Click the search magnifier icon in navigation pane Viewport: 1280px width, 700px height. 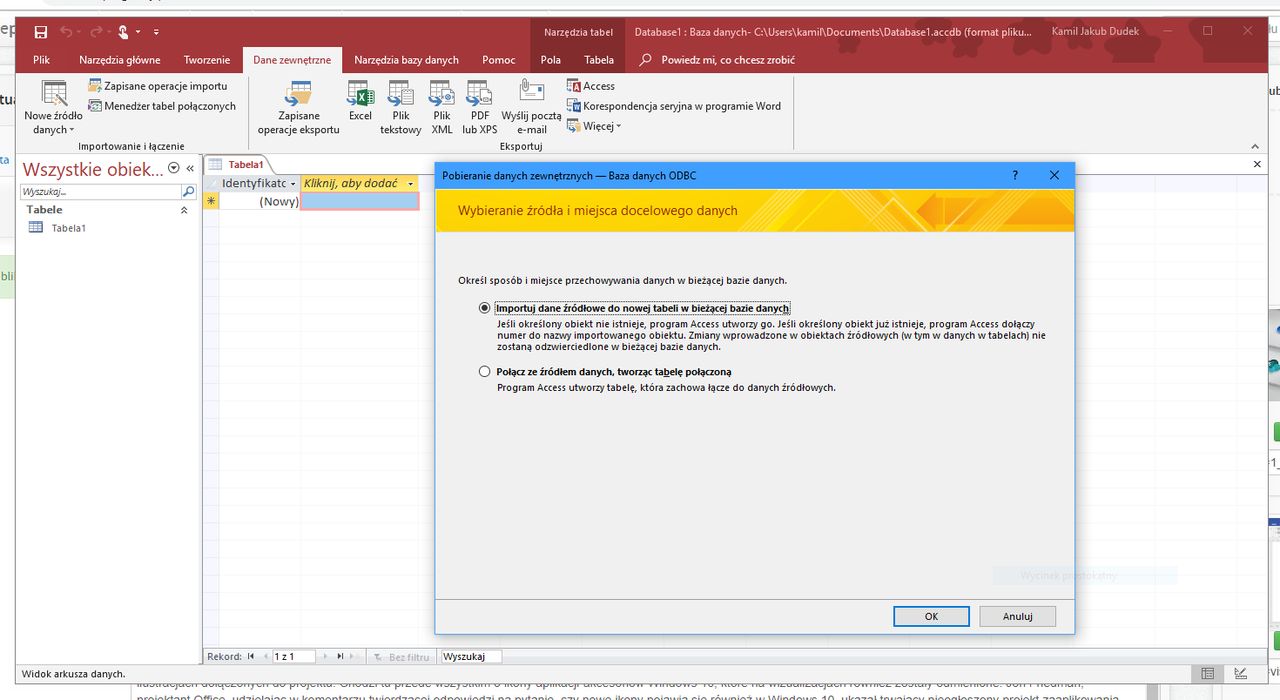click(x=188, y=191)
